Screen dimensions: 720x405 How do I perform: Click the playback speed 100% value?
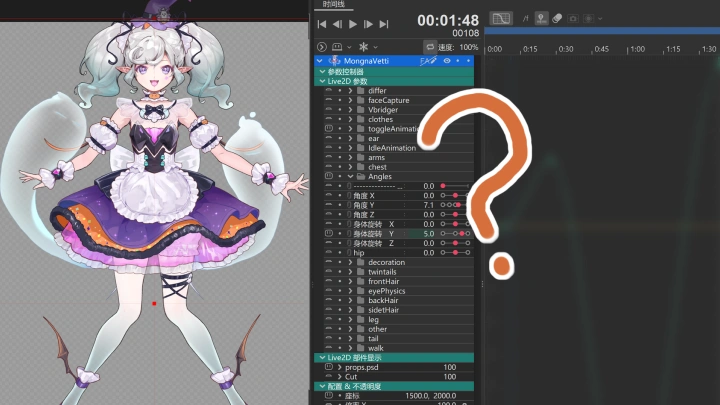[468, 47]
